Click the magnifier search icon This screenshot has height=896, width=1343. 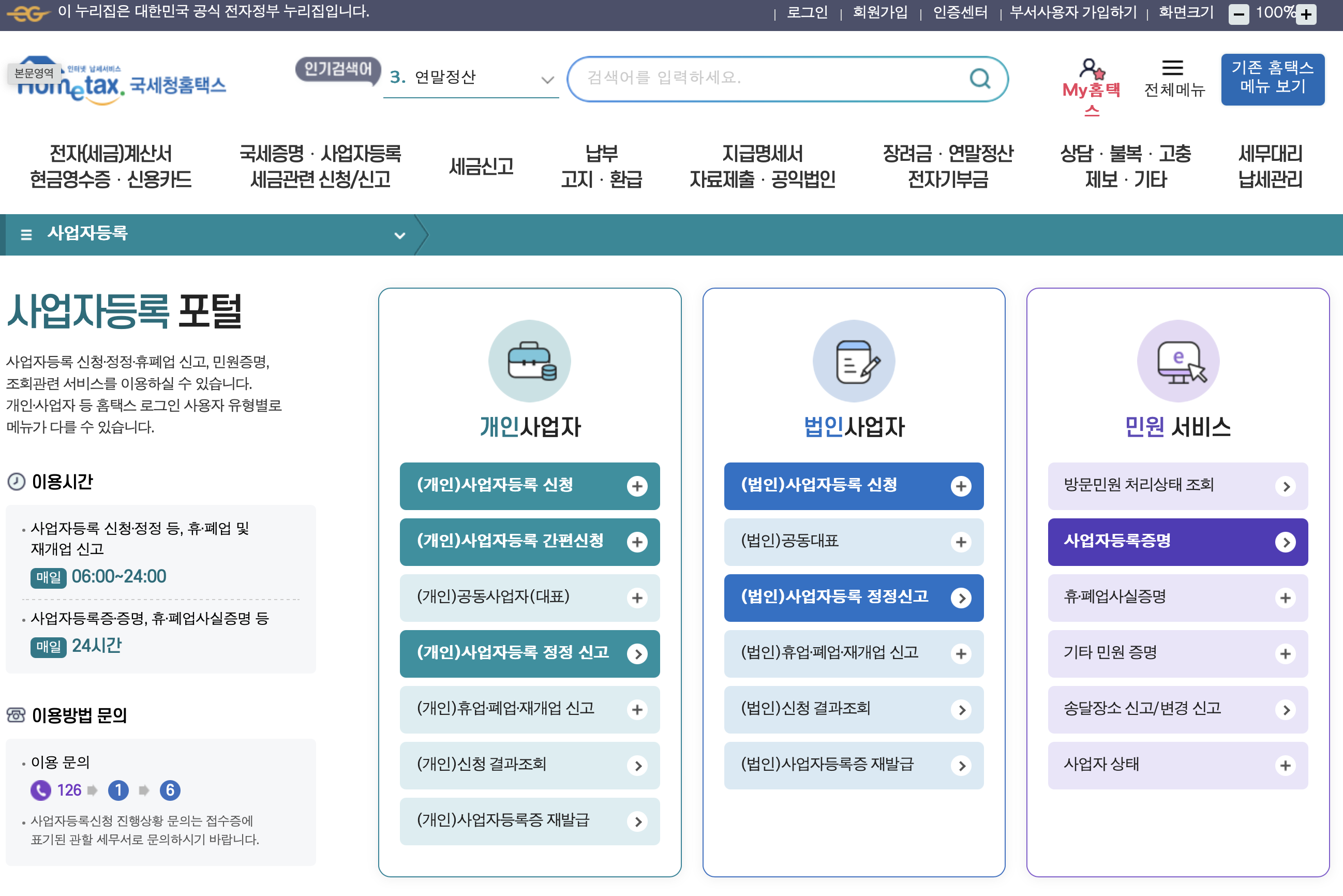point(979,78)
